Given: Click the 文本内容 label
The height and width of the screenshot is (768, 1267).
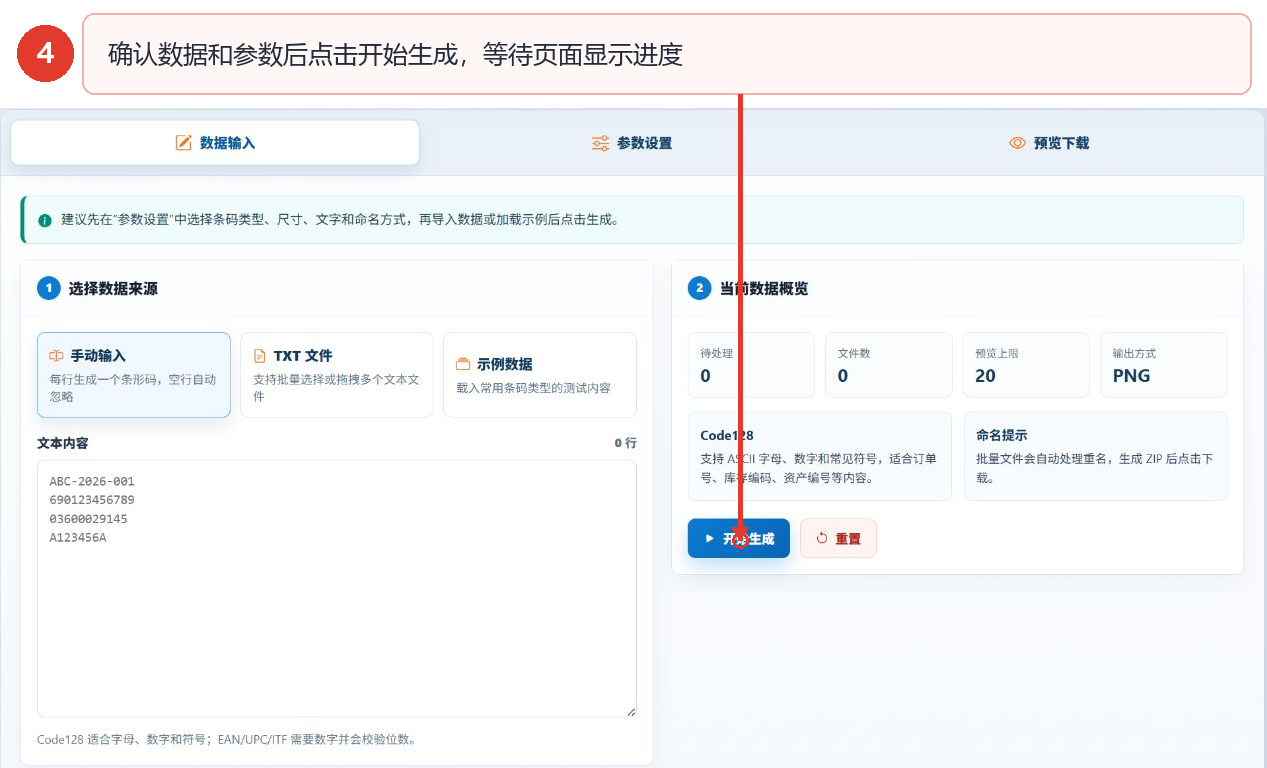Looking at the screenshot, I should pos(63,443).
